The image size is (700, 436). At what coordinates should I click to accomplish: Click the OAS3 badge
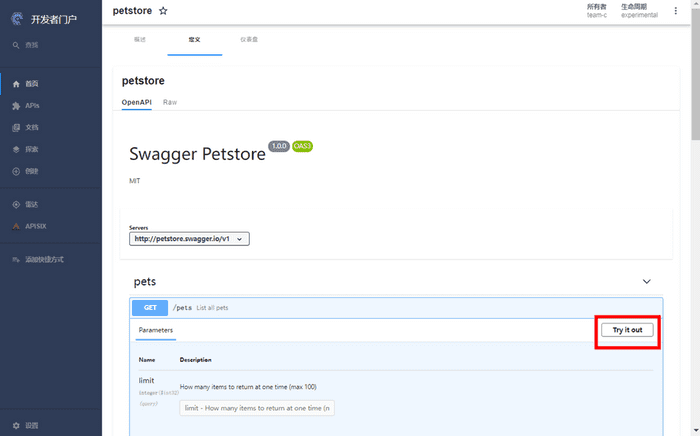tap(302, 146)
